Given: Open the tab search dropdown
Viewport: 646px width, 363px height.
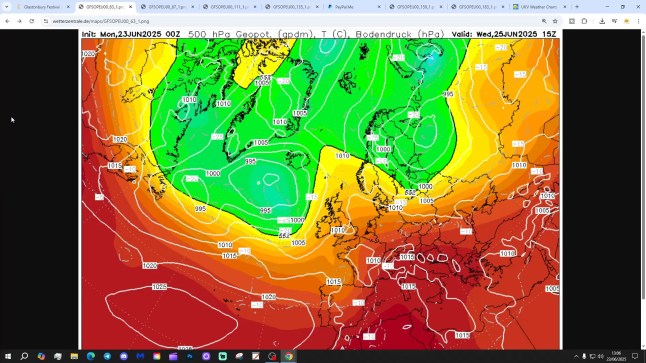Looking at the screenshot, I should pyautogui.click(x=7, y=7).
